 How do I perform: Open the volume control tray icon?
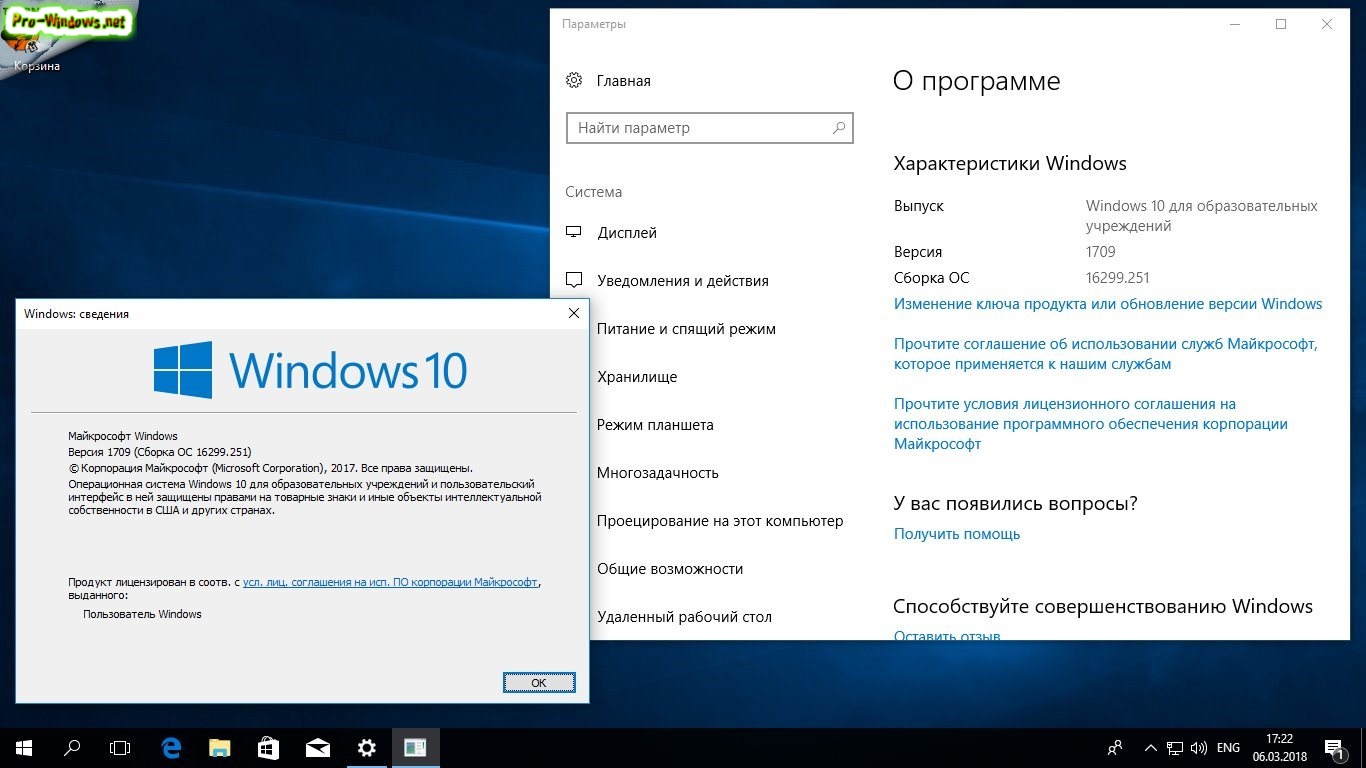pyautogui.click(x=1199, y=747)
